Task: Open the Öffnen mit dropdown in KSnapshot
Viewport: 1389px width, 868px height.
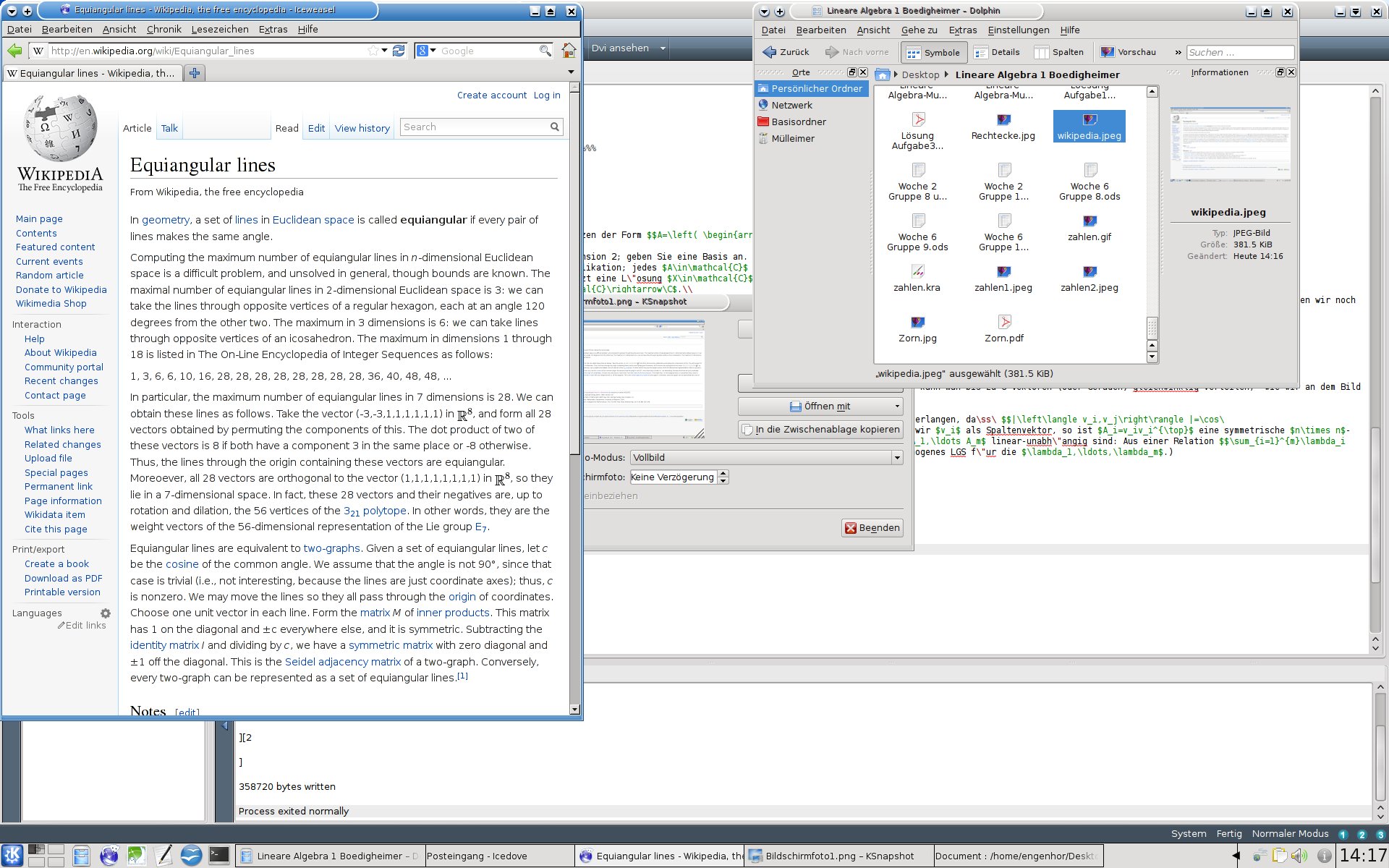Action: click(x=820, y=407)
